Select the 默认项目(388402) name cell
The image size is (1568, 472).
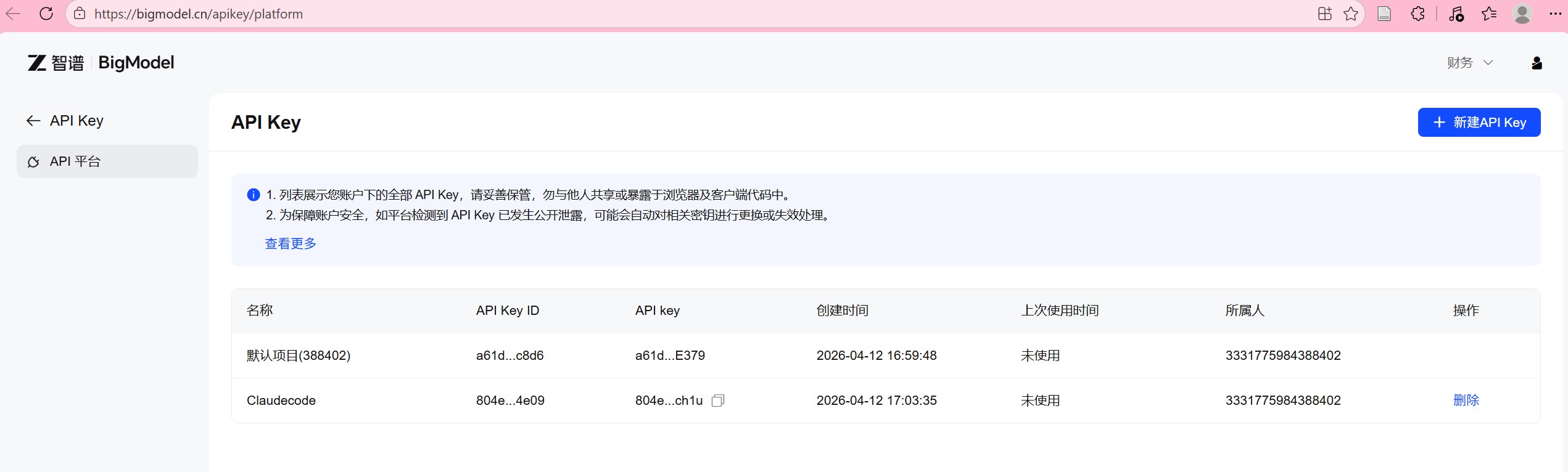point(299,356)
